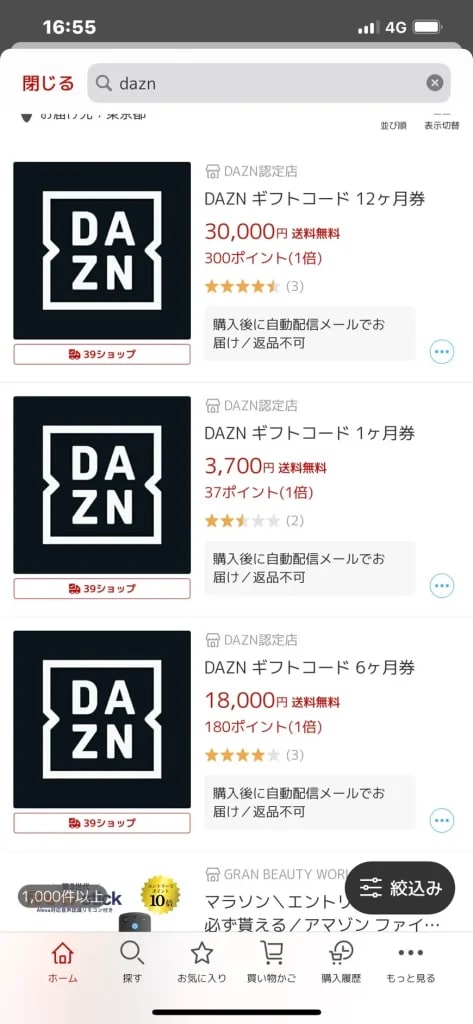Clear the dazn search text with X icon

[435, 83]
